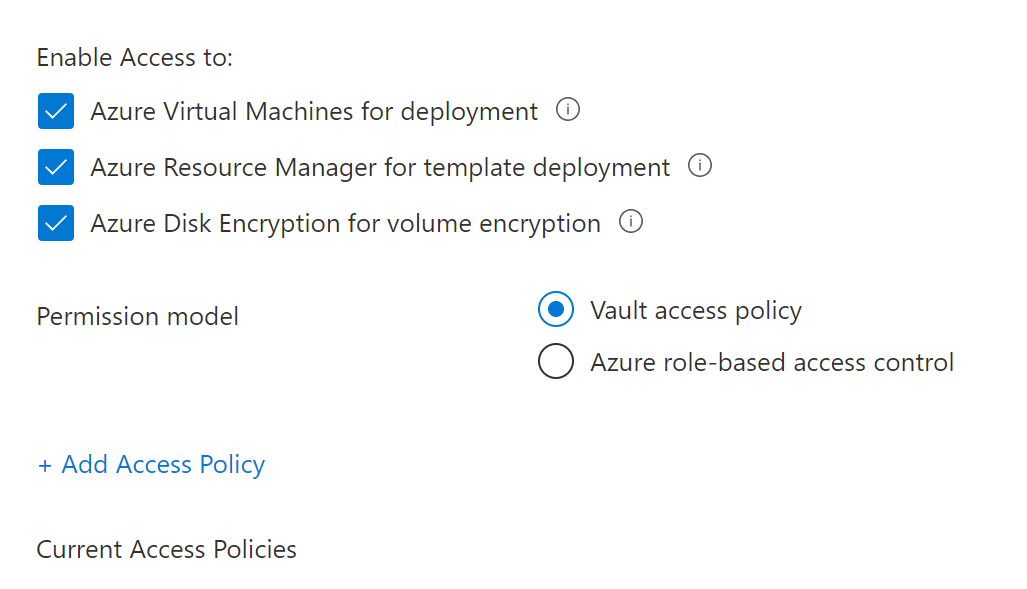Click 'Azure Disk Encryption for volume encryption' label
The image size is (1027, 589).
click(345, 223)
